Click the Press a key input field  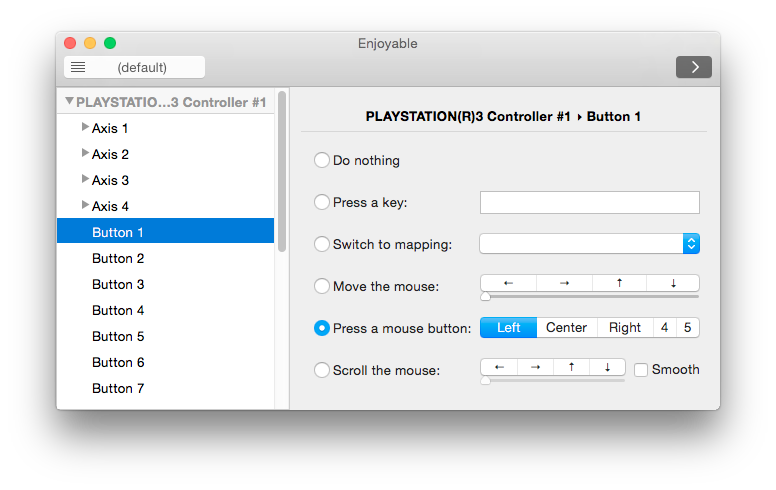point(589,202)
